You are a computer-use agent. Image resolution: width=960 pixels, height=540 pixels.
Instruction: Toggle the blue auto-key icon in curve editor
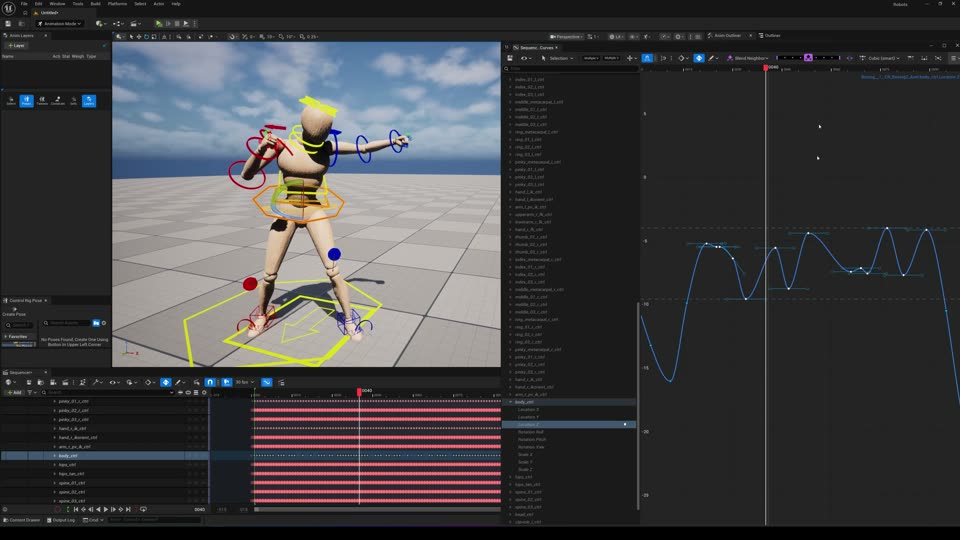click(699, 58)
